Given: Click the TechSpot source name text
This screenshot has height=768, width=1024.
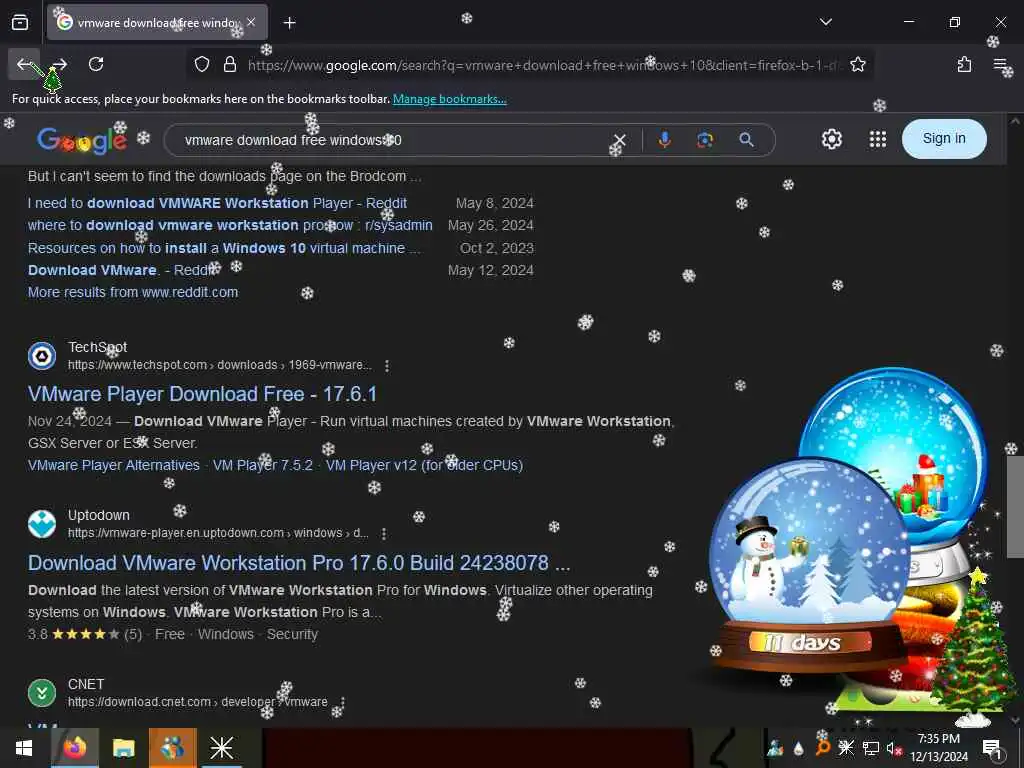Looking at the screenshot, I should coord(97,347).
